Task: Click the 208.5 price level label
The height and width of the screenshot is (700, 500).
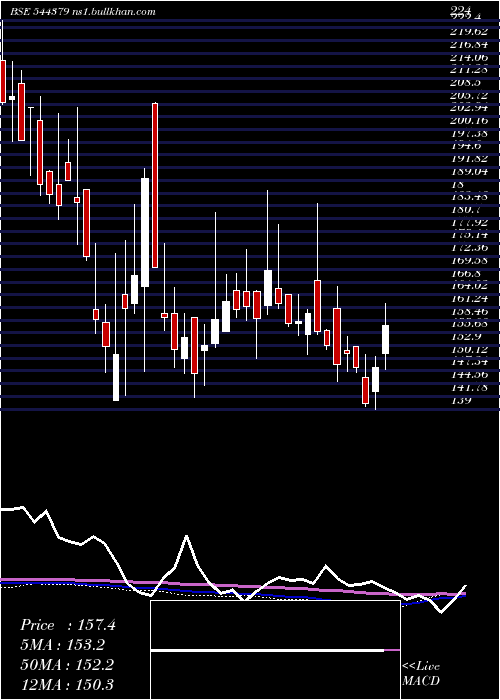Action: click(465, 83)
